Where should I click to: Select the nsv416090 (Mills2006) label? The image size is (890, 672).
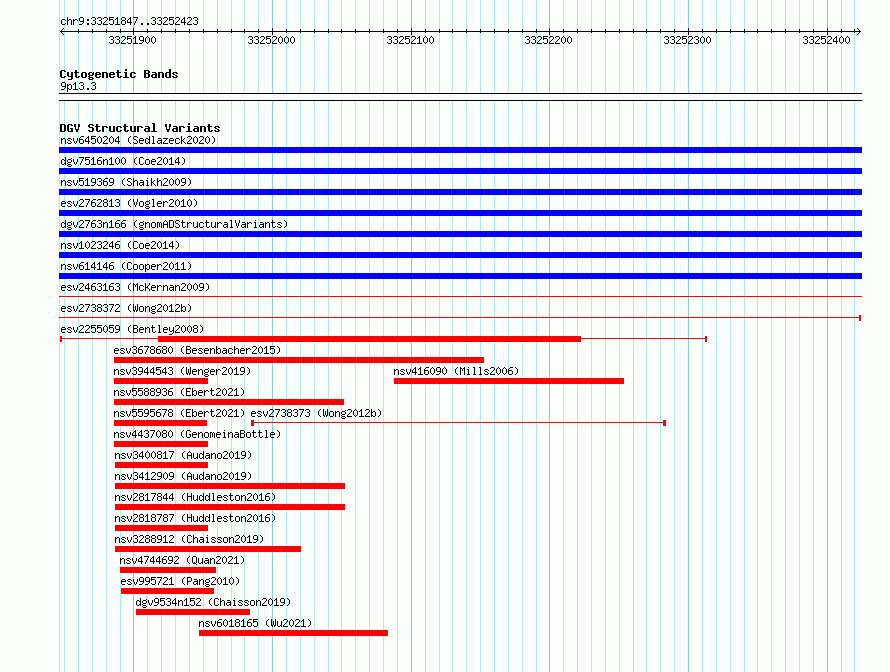point(456,371)
